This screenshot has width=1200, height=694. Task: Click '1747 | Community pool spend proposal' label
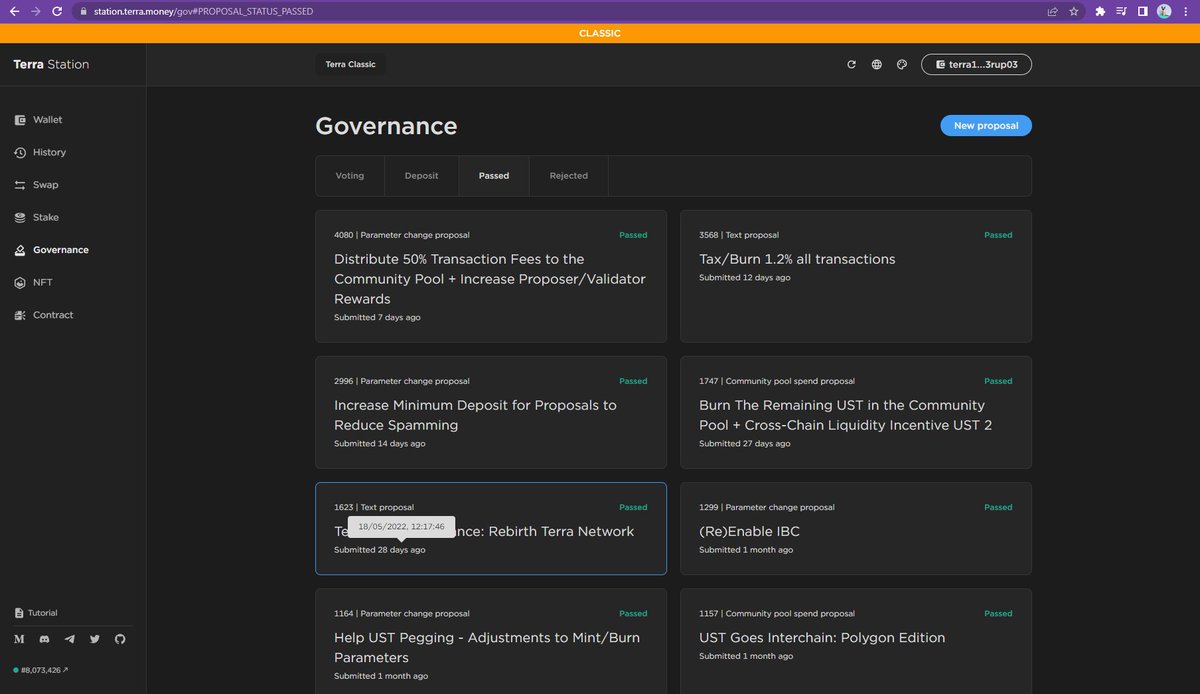[x=777, y=381]
